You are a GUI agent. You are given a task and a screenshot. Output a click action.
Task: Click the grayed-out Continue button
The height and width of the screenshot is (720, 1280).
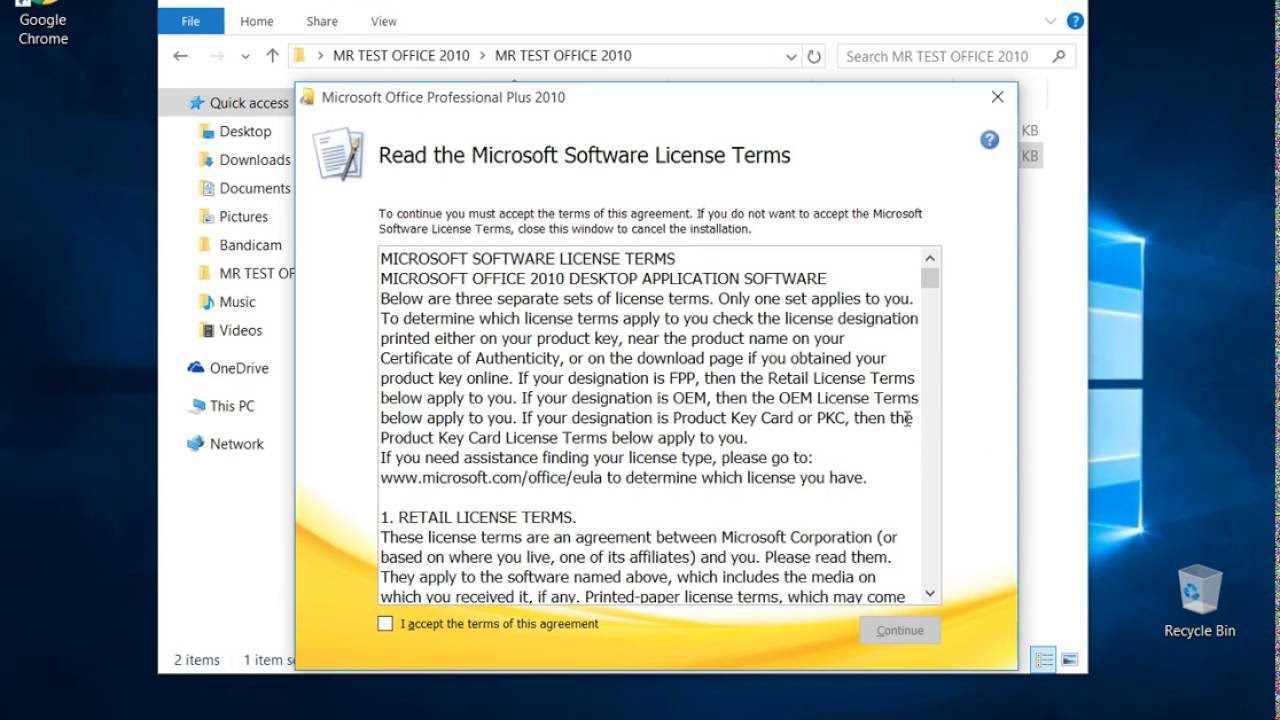(900, 630)
